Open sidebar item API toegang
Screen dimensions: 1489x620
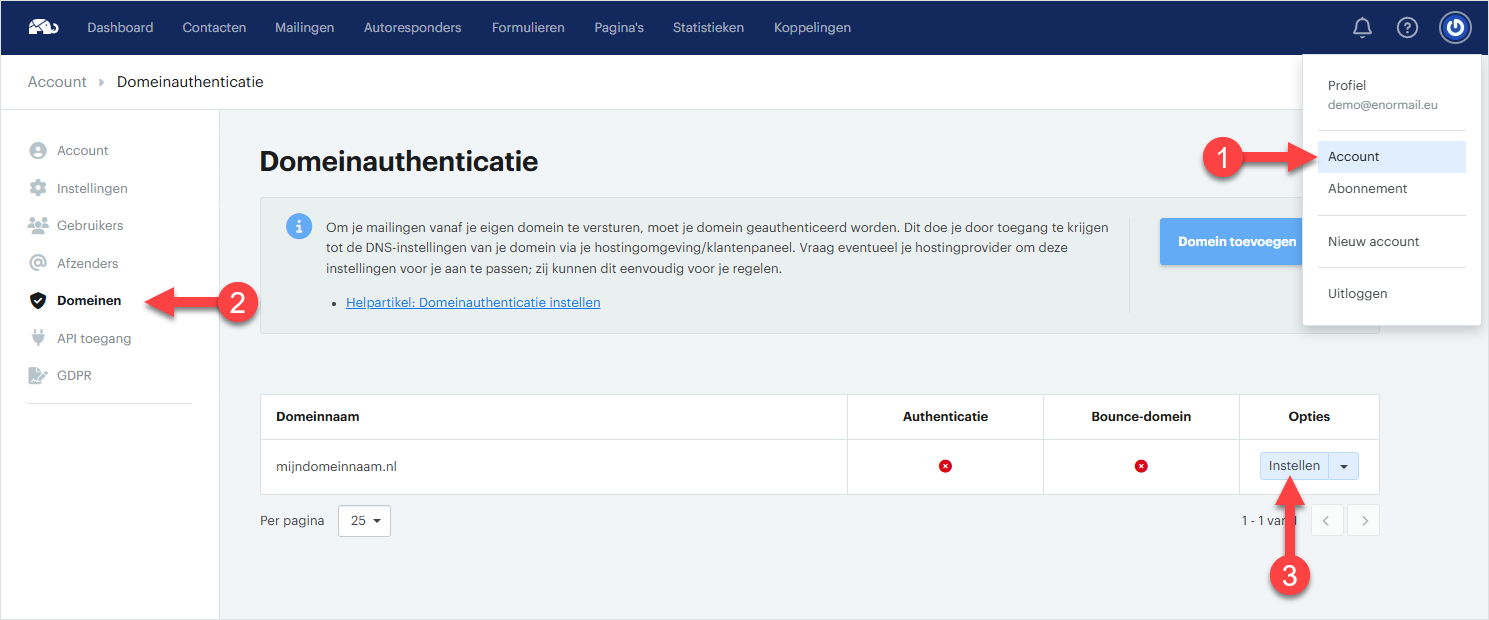(x=94, y=338)
